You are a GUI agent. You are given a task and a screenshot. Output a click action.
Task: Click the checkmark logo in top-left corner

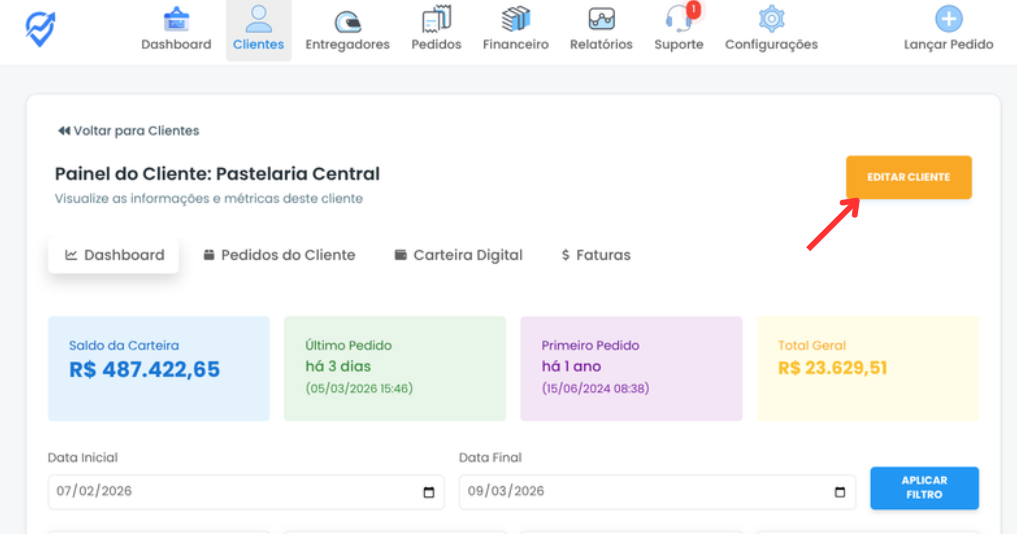tap(41, 28)
